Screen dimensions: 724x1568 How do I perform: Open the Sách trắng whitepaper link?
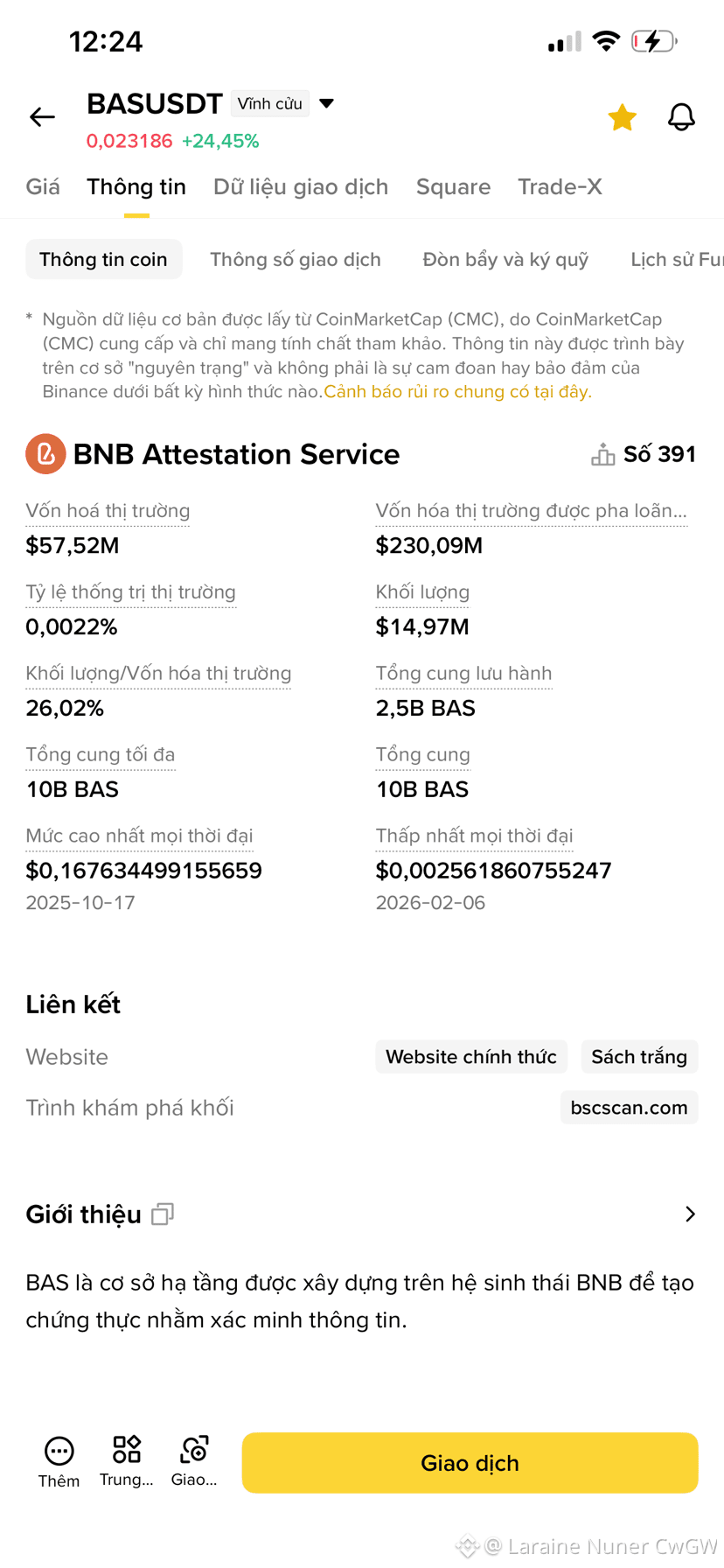tap(639, 1057)
